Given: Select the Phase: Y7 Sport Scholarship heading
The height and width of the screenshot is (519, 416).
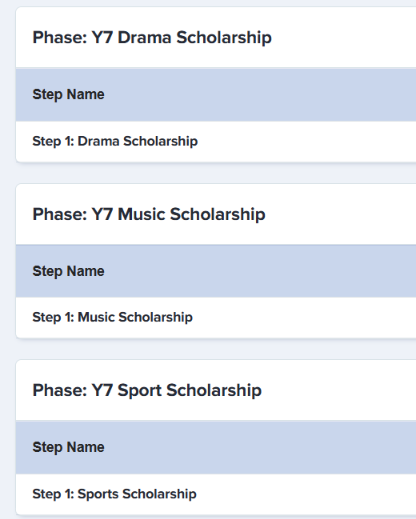Looking at the screenshot, I should pos(147,390).
